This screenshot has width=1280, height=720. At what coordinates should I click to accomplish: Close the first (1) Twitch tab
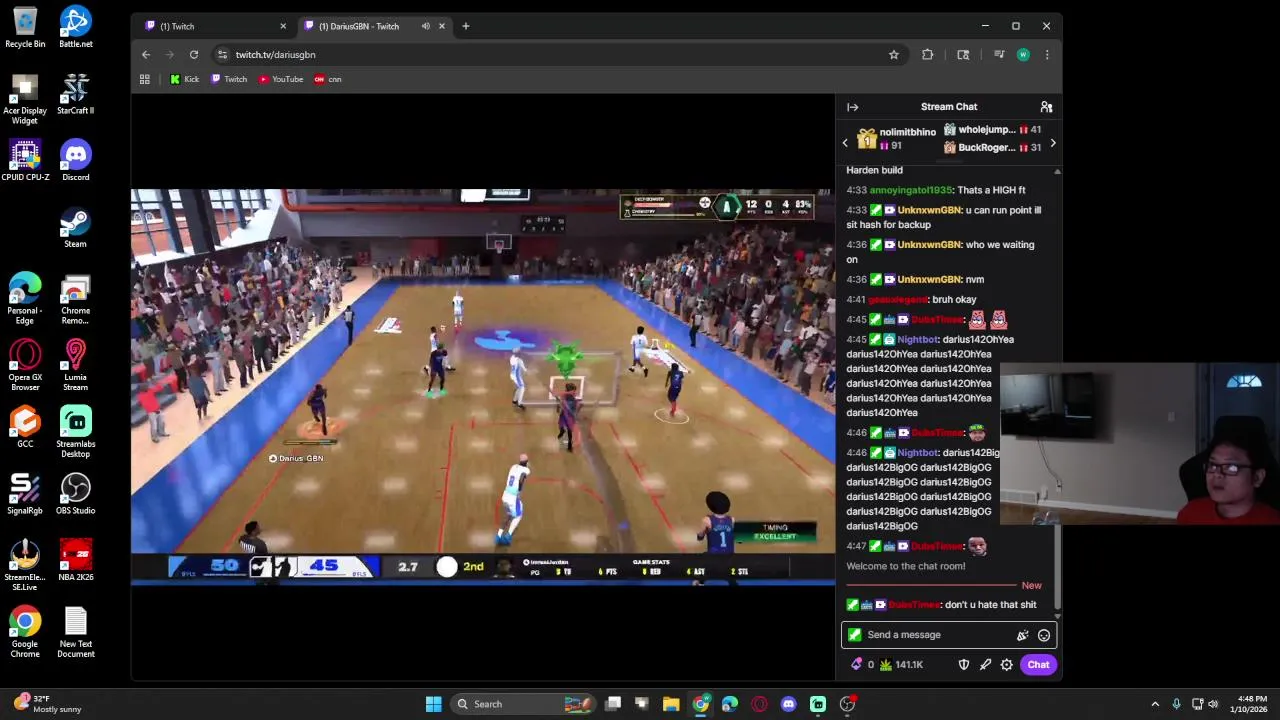[283, 26]
